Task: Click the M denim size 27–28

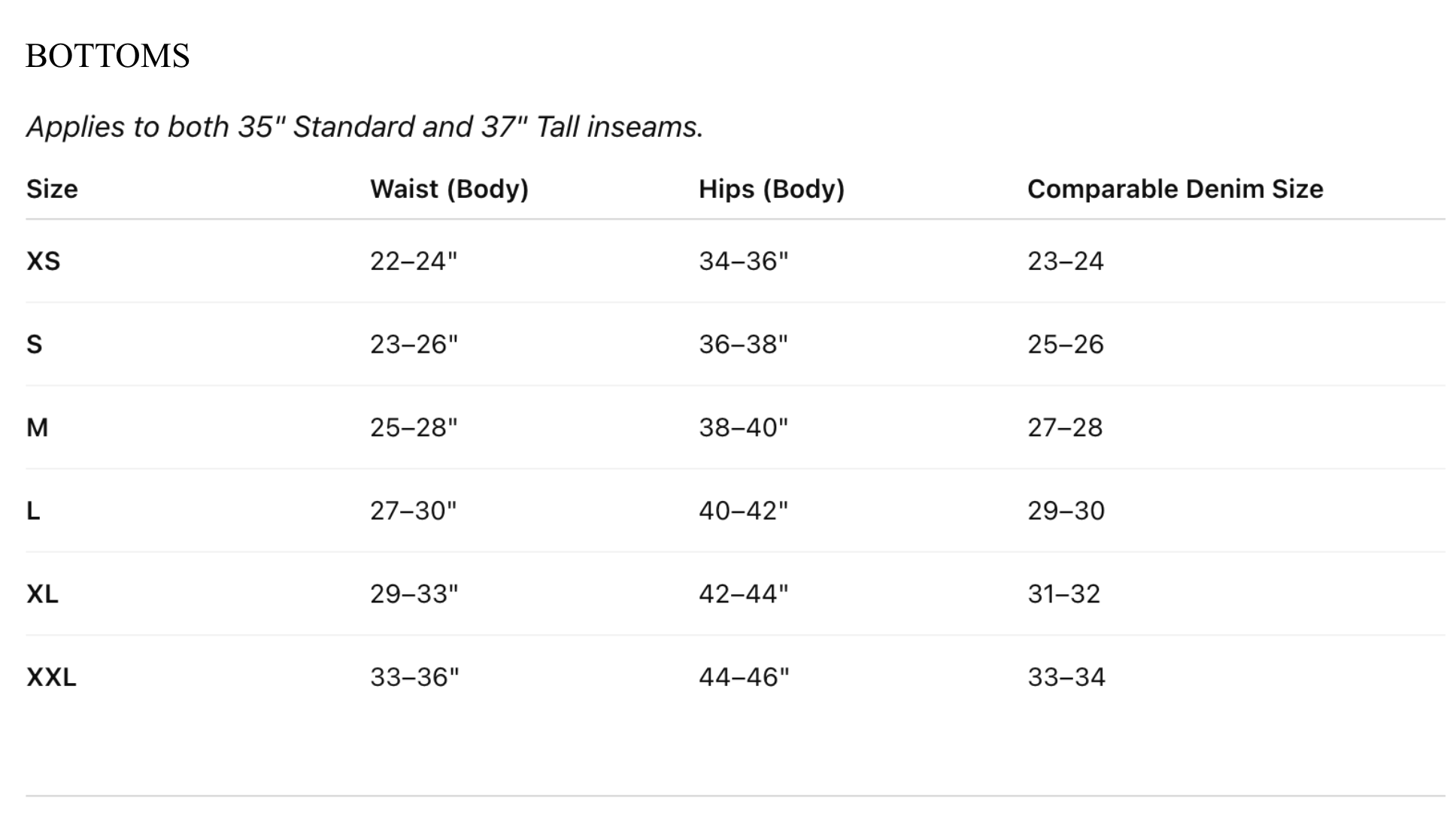Action: (1065, 427)
